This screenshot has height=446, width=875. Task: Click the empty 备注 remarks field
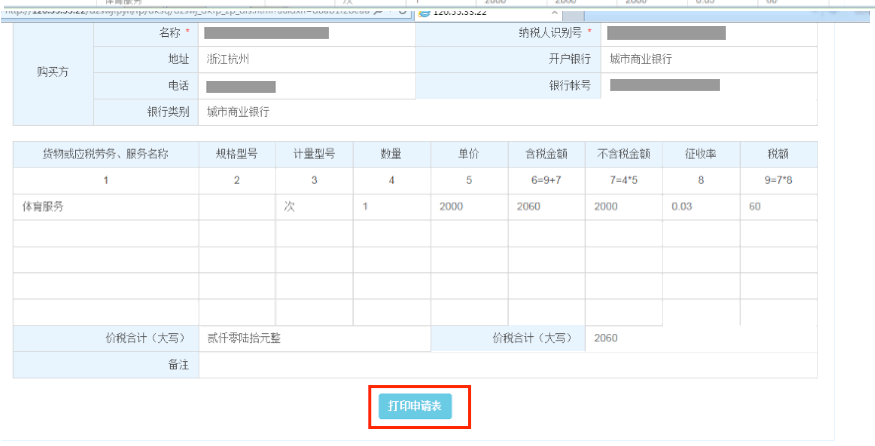coord(507,365)
